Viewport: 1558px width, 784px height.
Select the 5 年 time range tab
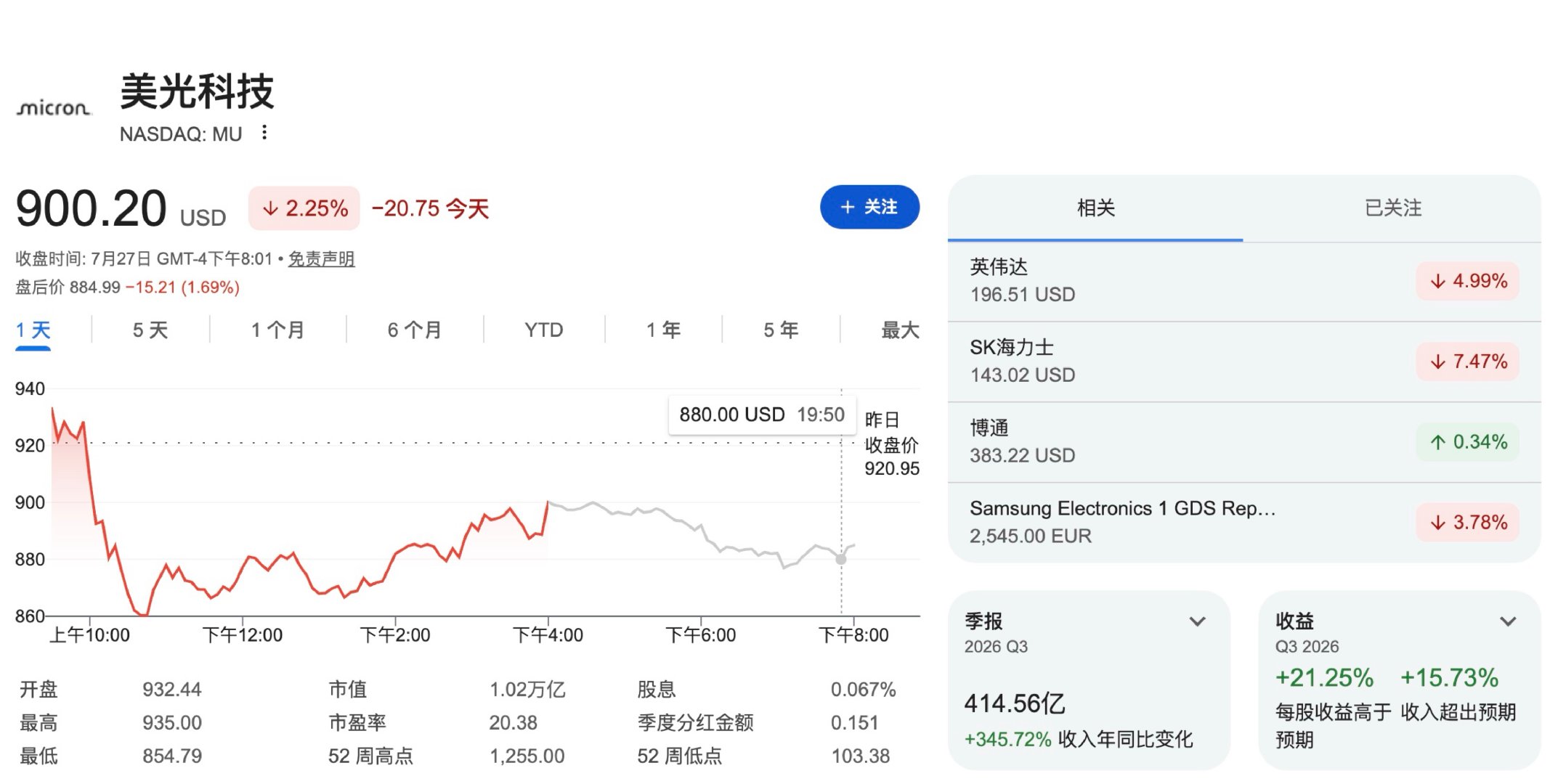781,330
